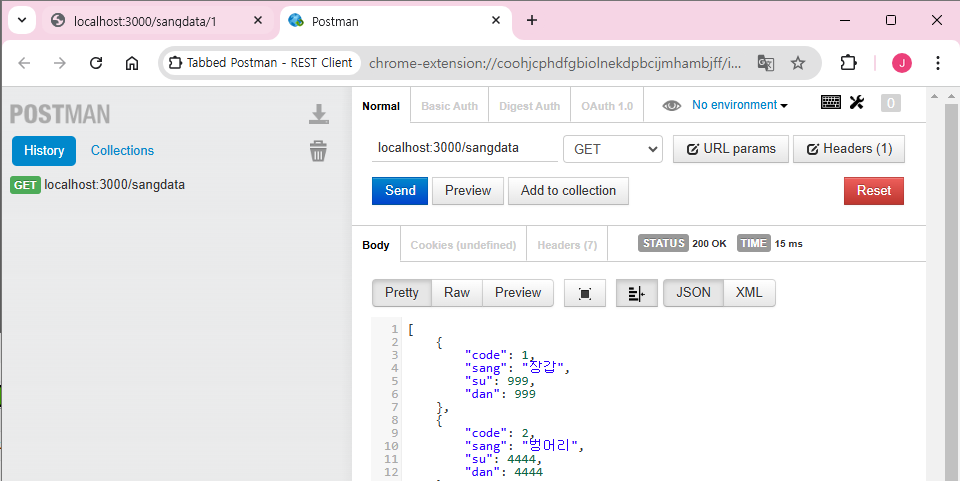Open Chrome extensions puzzle icon

point(848,62)
